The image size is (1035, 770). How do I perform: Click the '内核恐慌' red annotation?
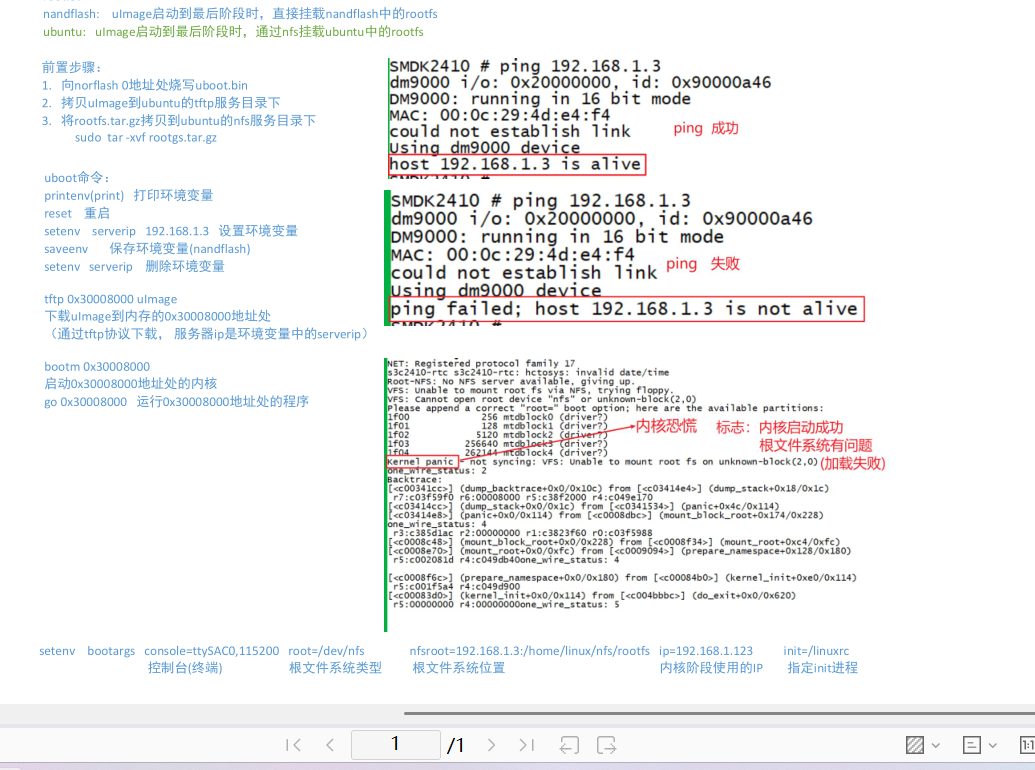[666, 426]
